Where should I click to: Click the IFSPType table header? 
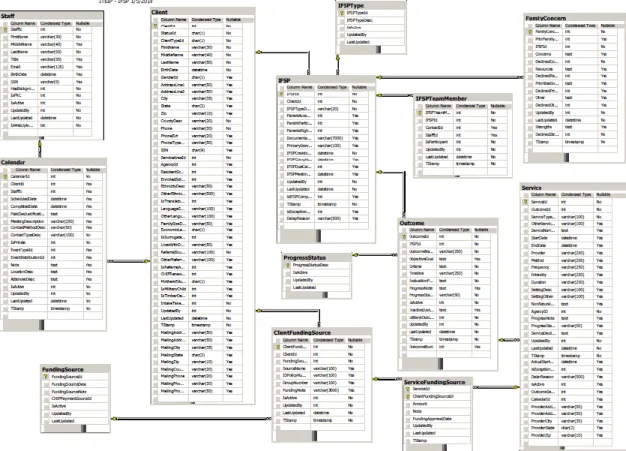pos(371,6)
